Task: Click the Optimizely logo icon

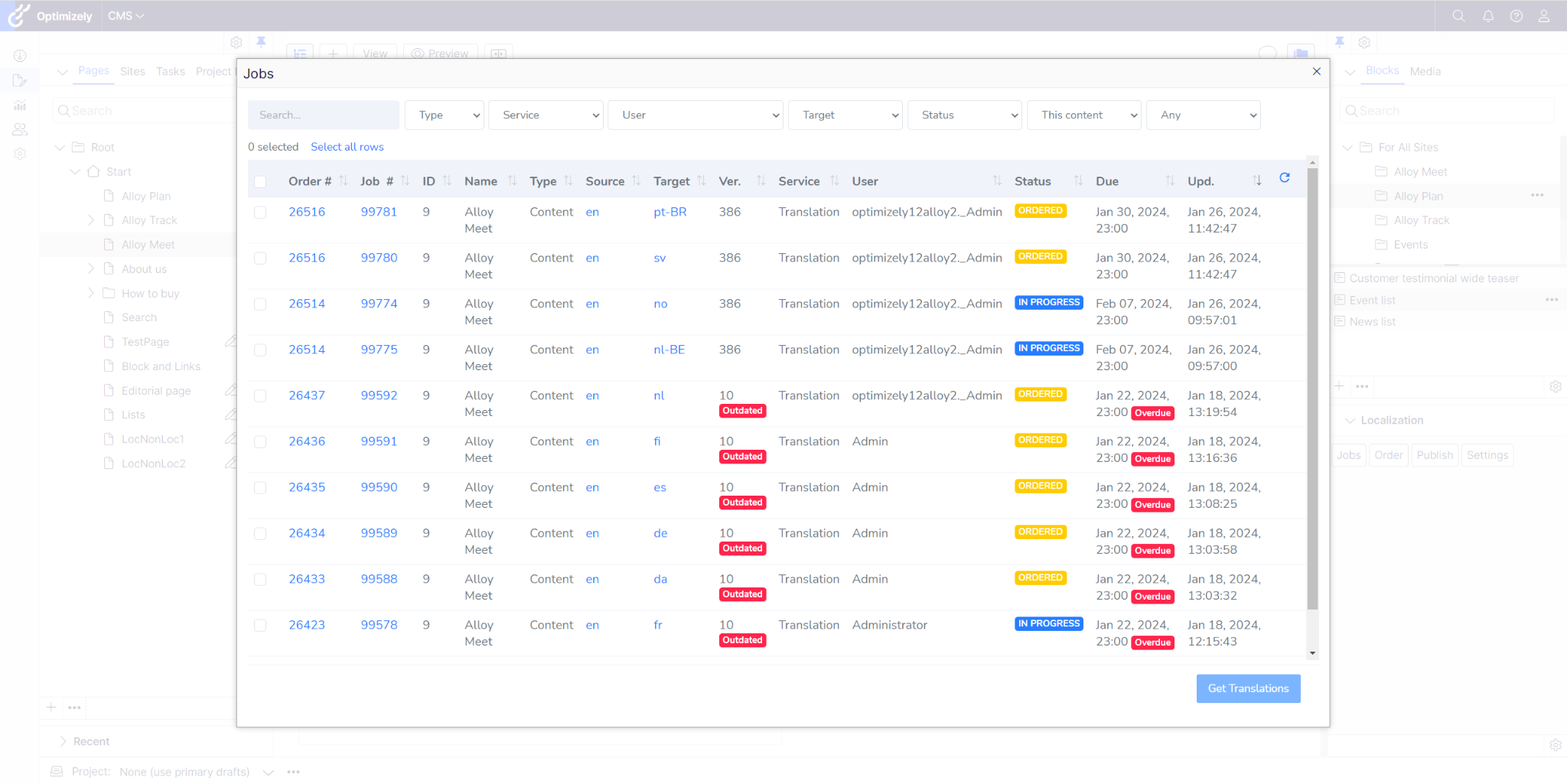Action: point(19,15)
